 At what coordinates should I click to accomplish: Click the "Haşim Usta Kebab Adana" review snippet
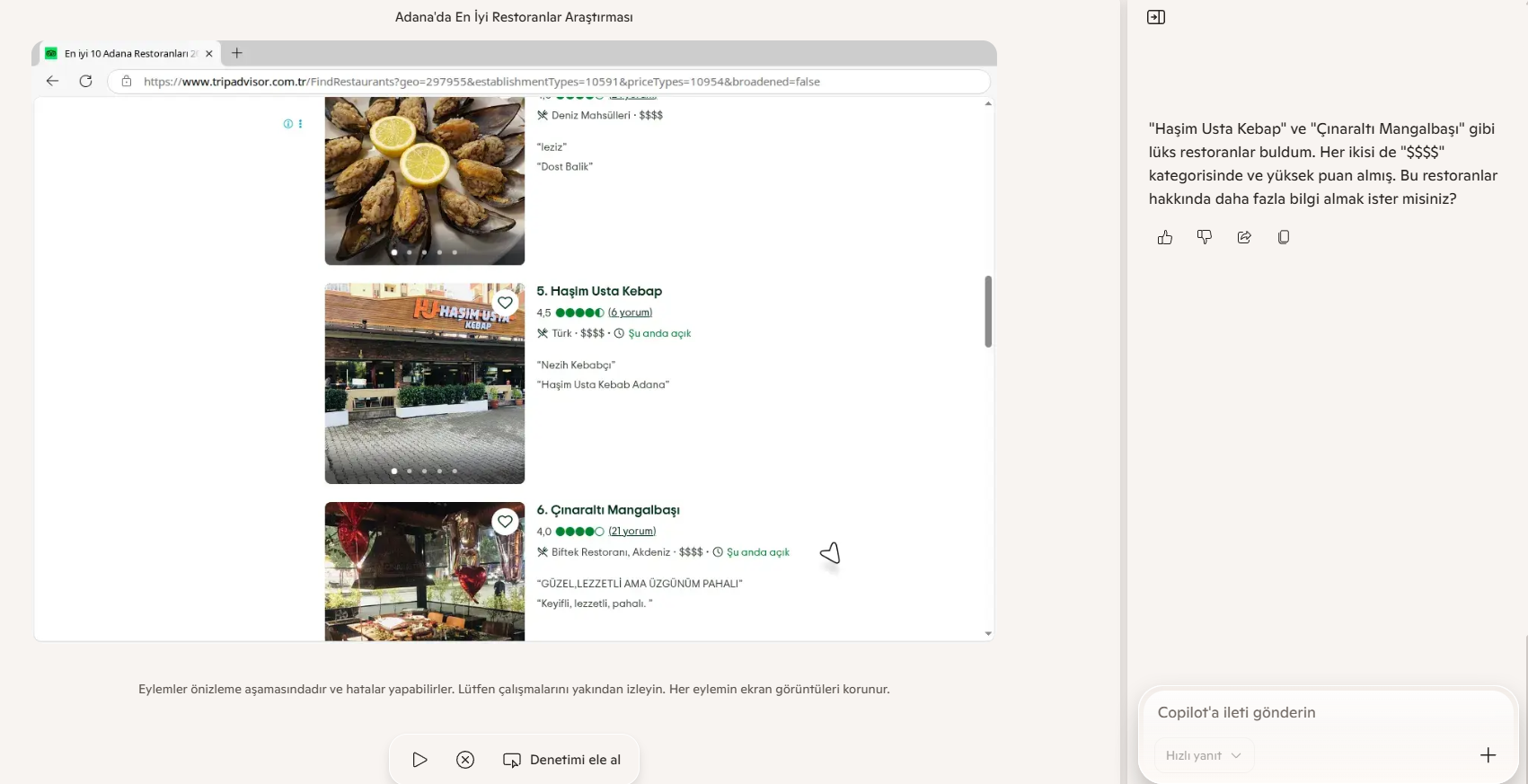(x=603, y=384)
